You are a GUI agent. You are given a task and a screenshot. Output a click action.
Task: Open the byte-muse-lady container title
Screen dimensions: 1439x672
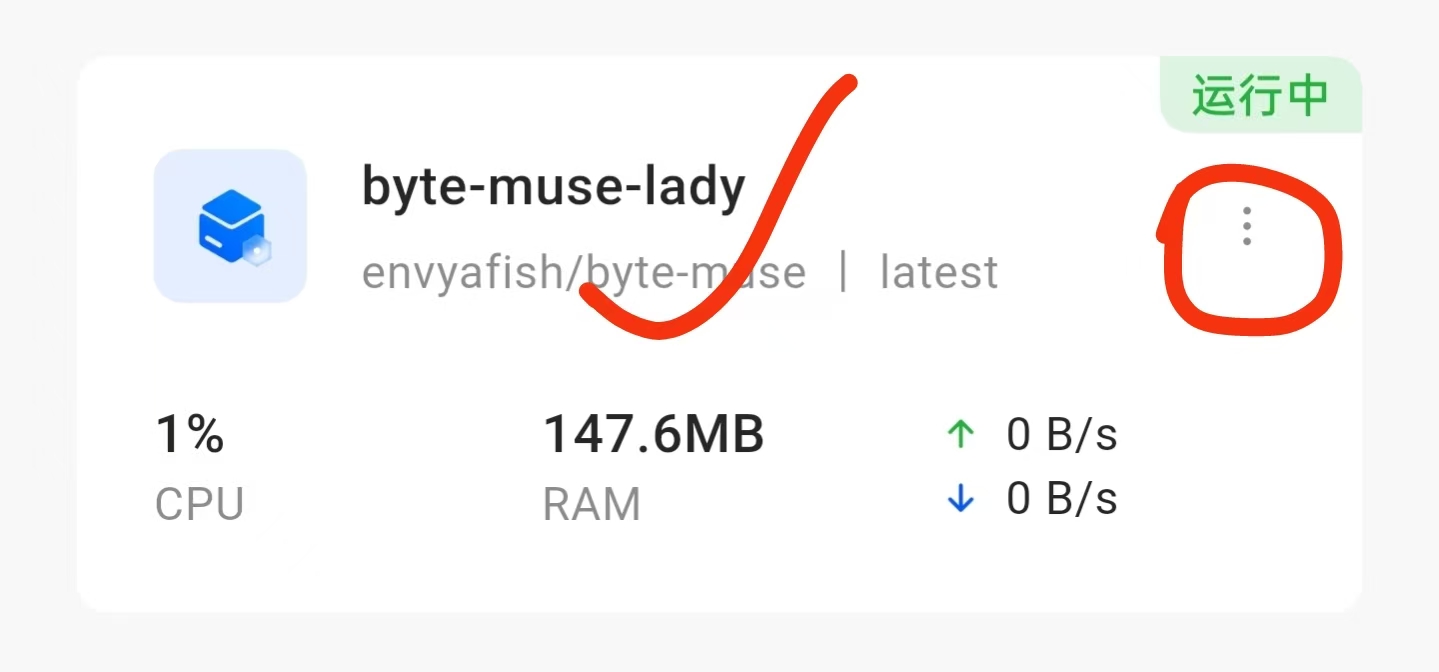tap(553, 187)
